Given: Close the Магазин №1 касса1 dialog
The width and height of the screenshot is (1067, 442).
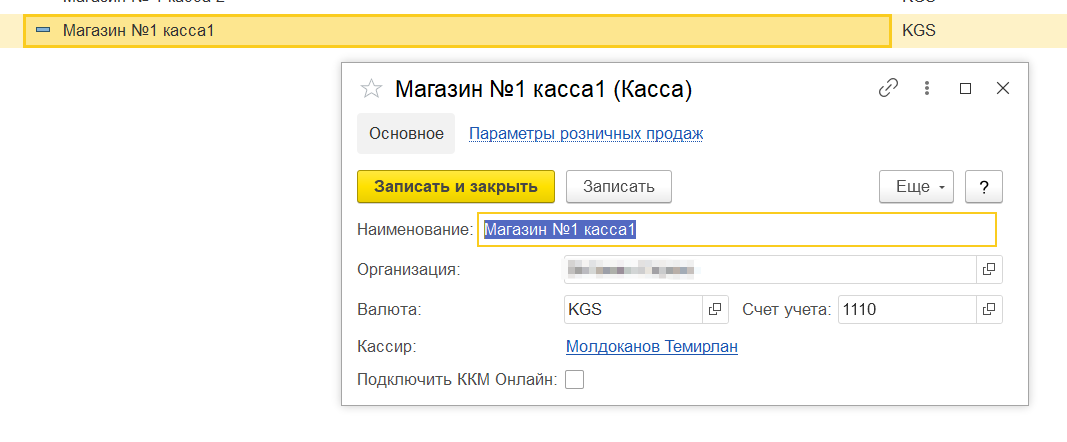Looking at the screenshot, I should (1003, 88).
